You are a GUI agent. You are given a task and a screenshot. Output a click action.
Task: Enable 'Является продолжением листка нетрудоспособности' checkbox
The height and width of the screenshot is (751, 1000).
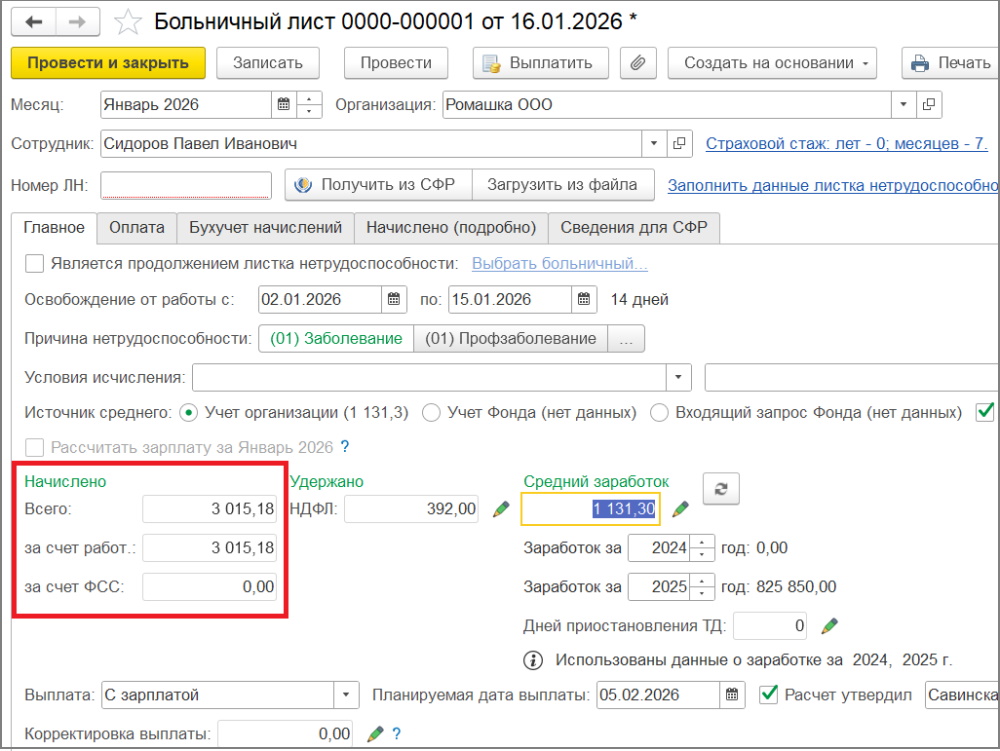(x=34, y=264)
